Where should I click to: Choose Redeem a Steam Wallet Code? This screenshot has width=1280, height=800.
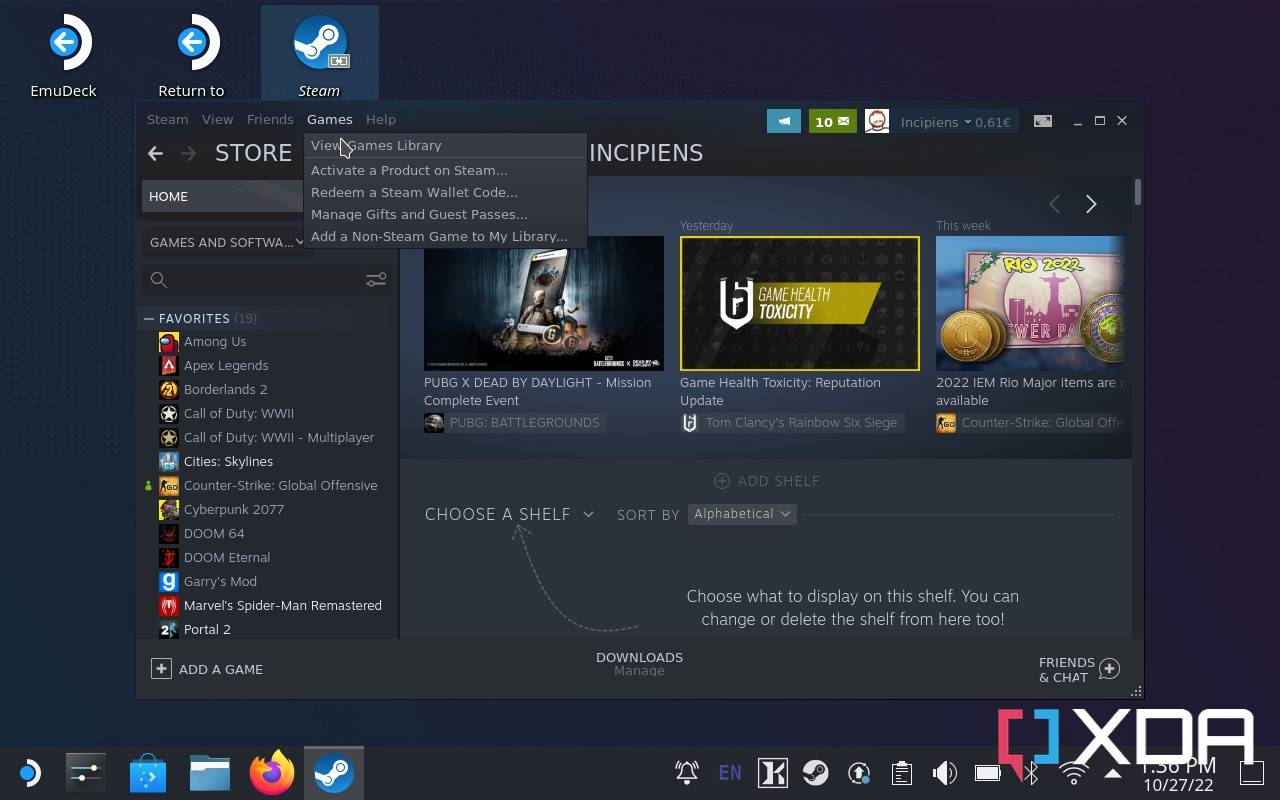click(445, 192)
